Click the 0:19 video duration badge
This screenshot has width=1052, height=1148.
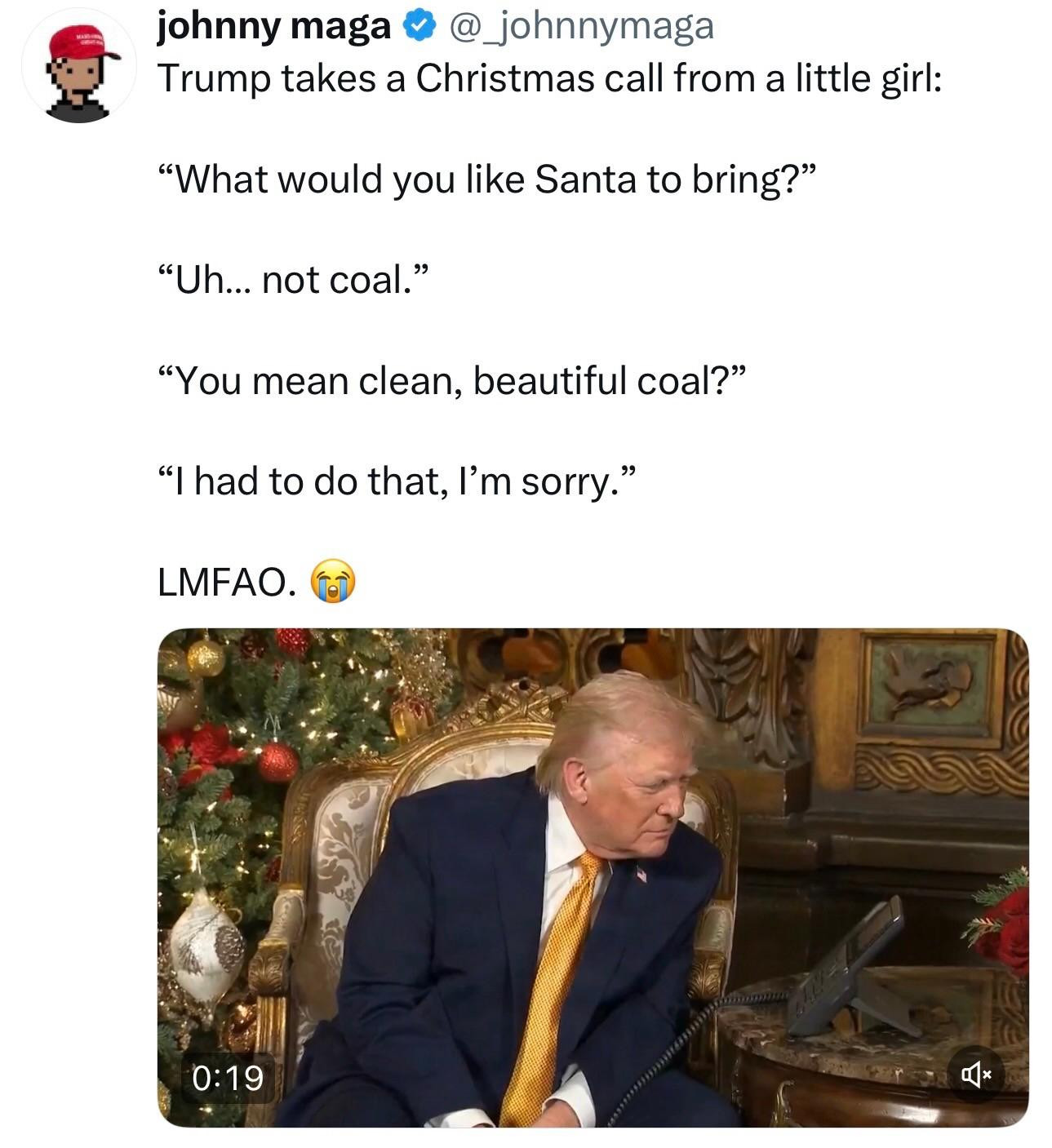[x=229, y=1078]
